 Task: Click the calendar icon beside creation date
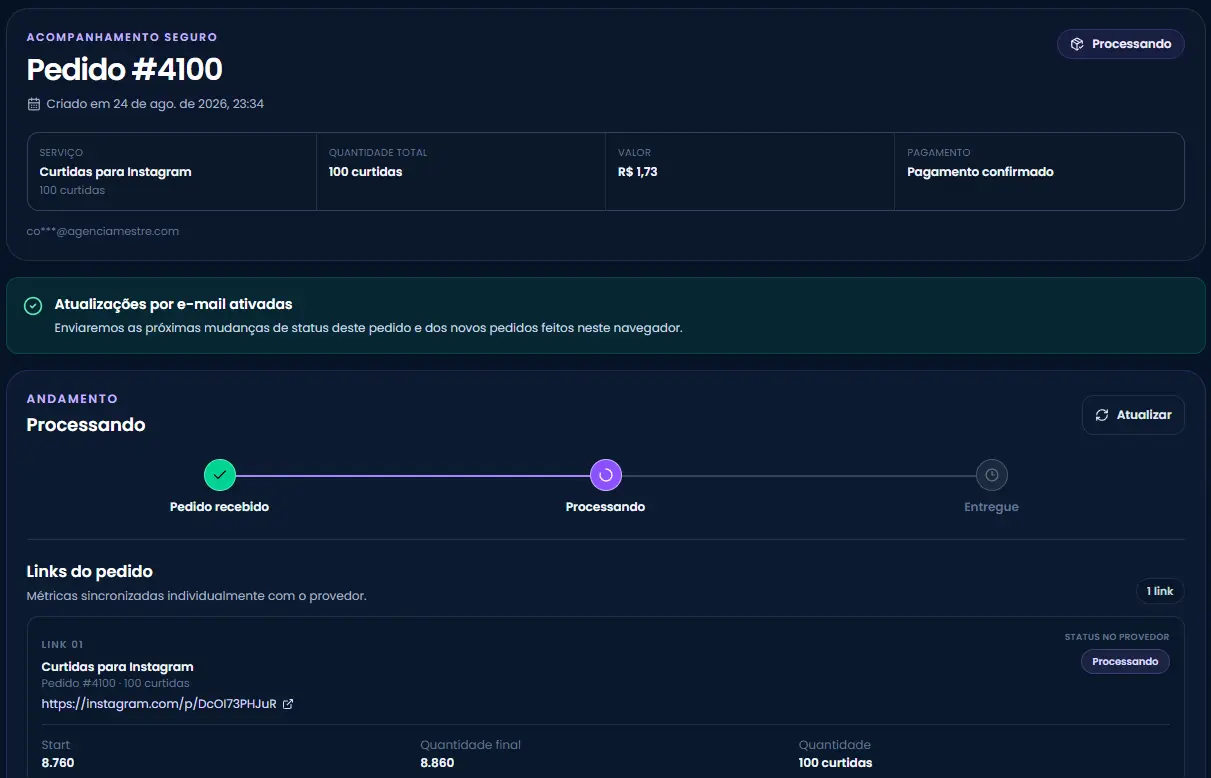coord(34,104)
